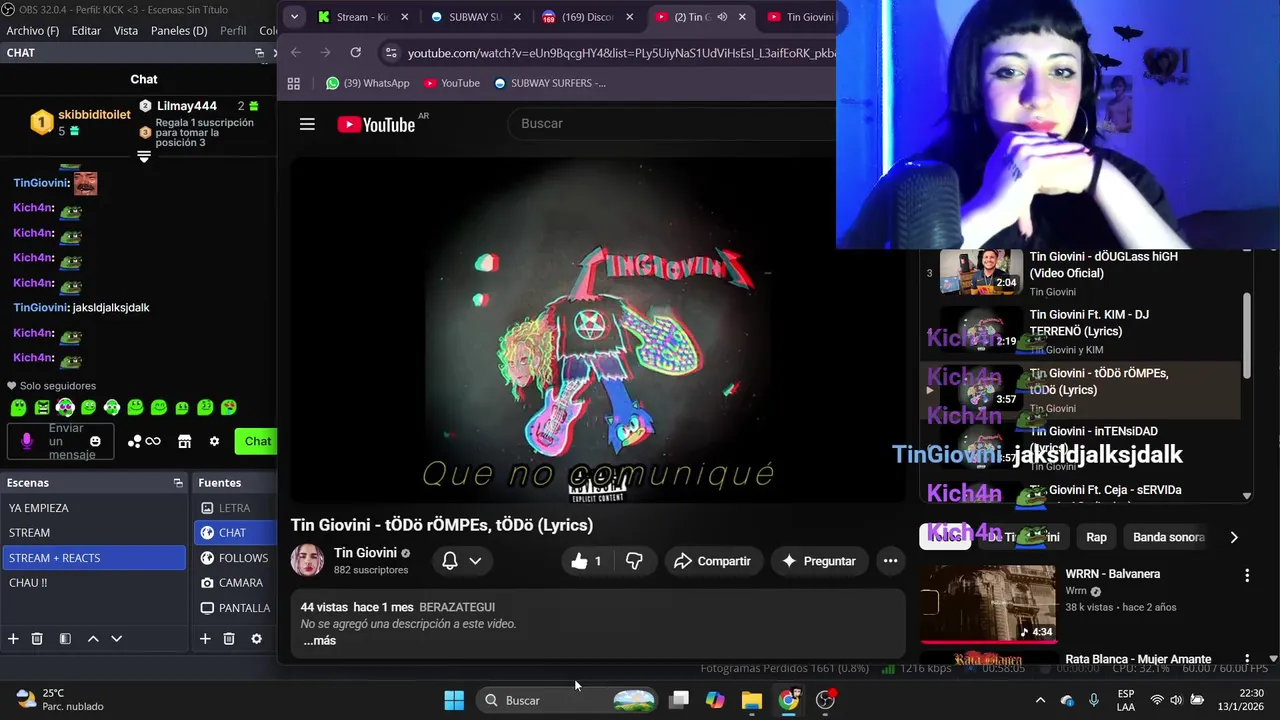Go to YouTube home logo

click(x=376, y=124)
